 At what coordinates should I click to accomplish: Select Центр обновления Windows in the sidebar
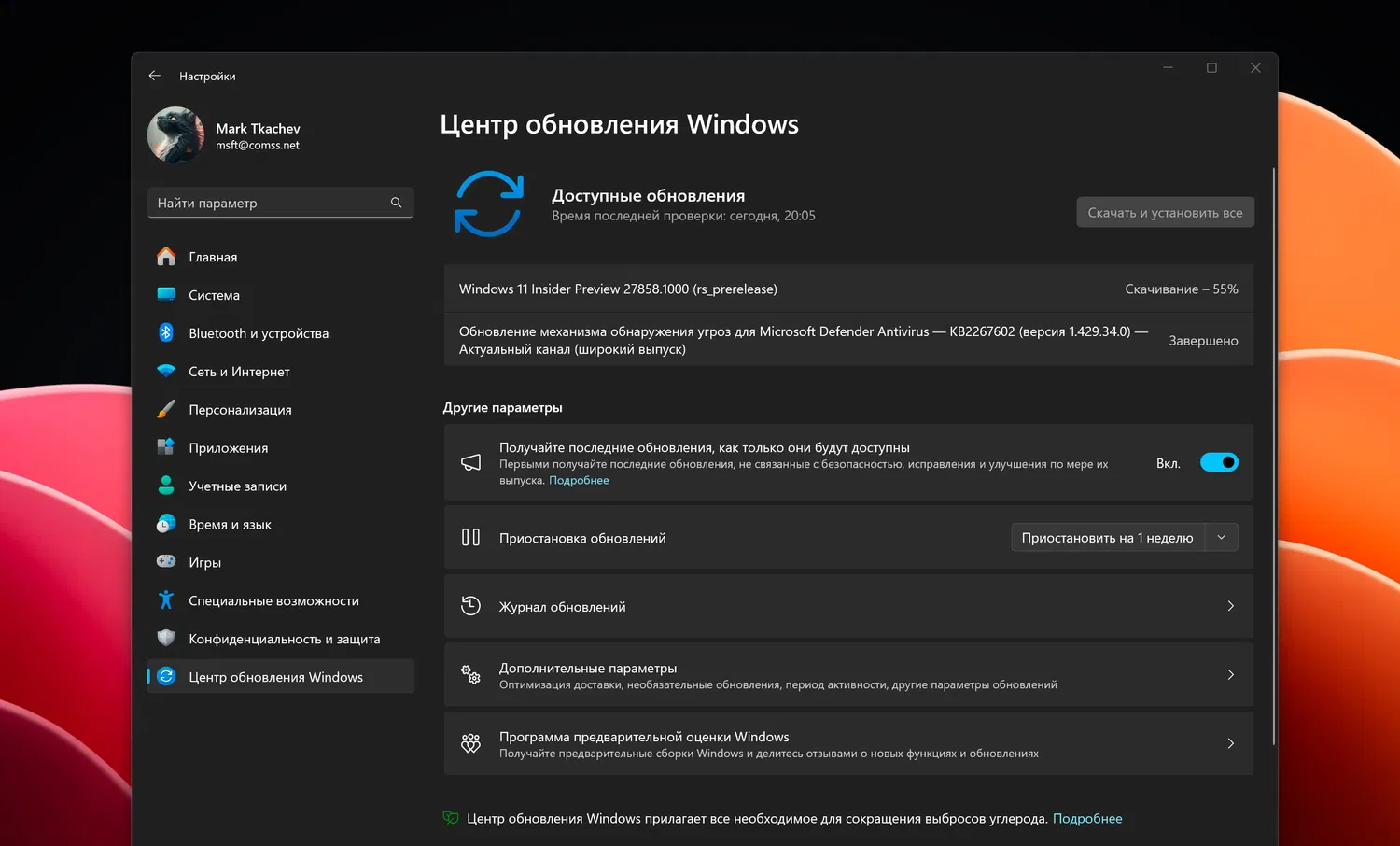coord(276,676)
